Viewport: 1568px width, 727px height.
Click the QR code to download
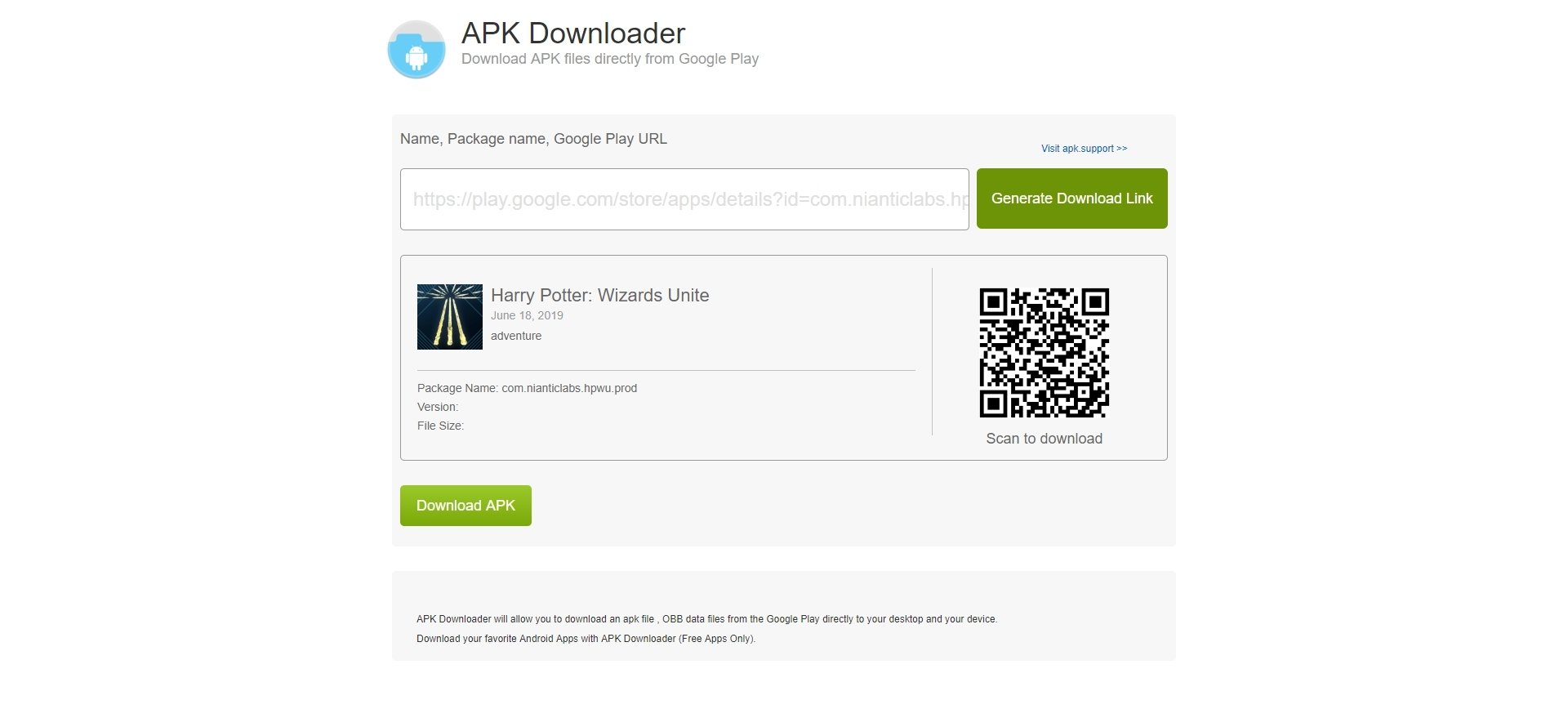point(1044,353)
